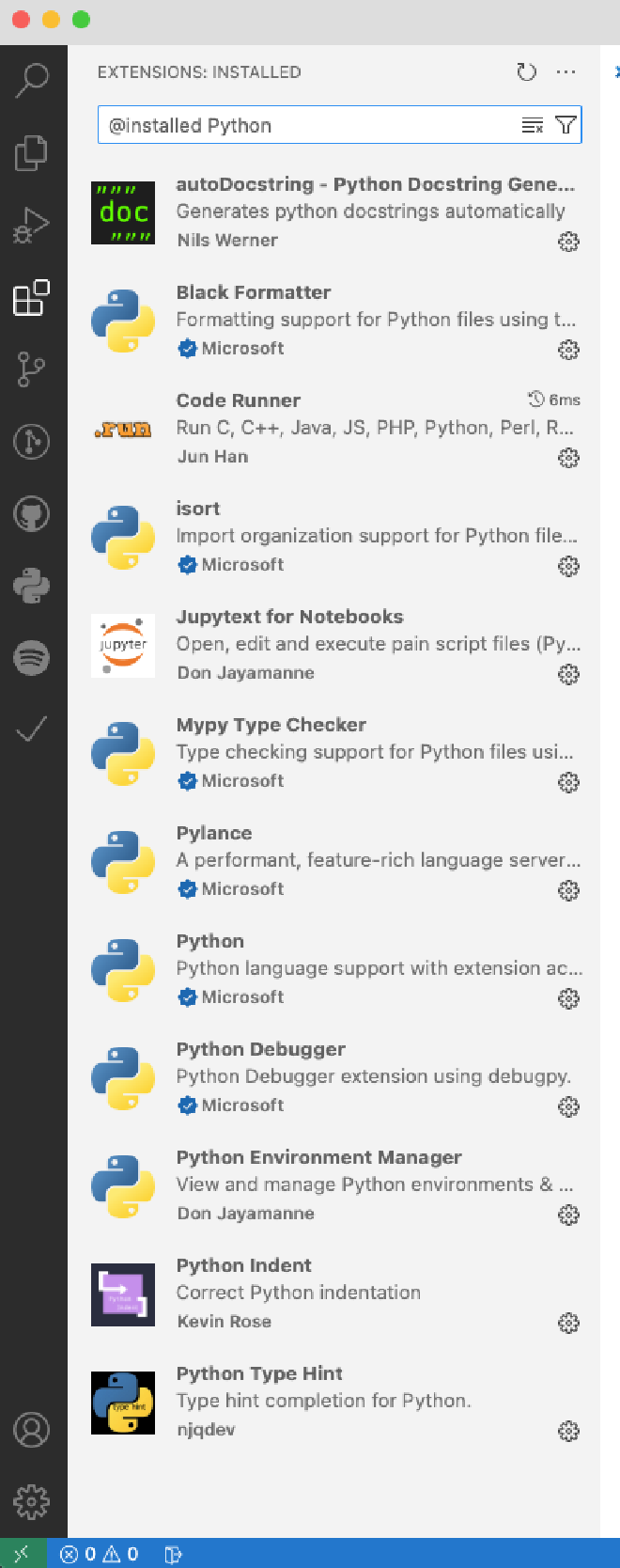Open the remote window indicator in the status bar
The width and height of the screenshot is (620, 1568).
click(19, 1554)
